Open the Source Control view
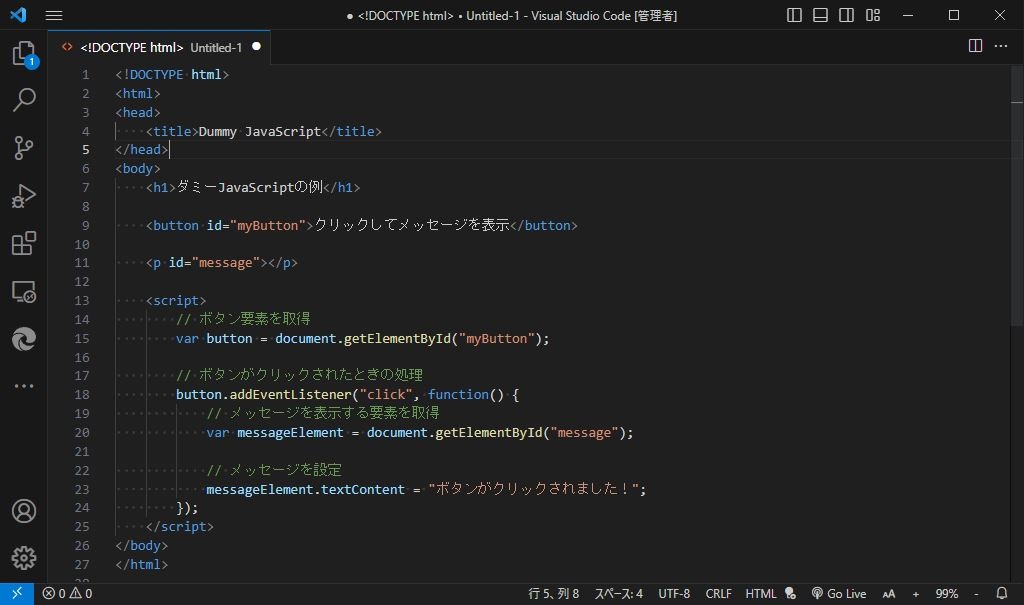The image size is (1024, 605). pos(24,148)
